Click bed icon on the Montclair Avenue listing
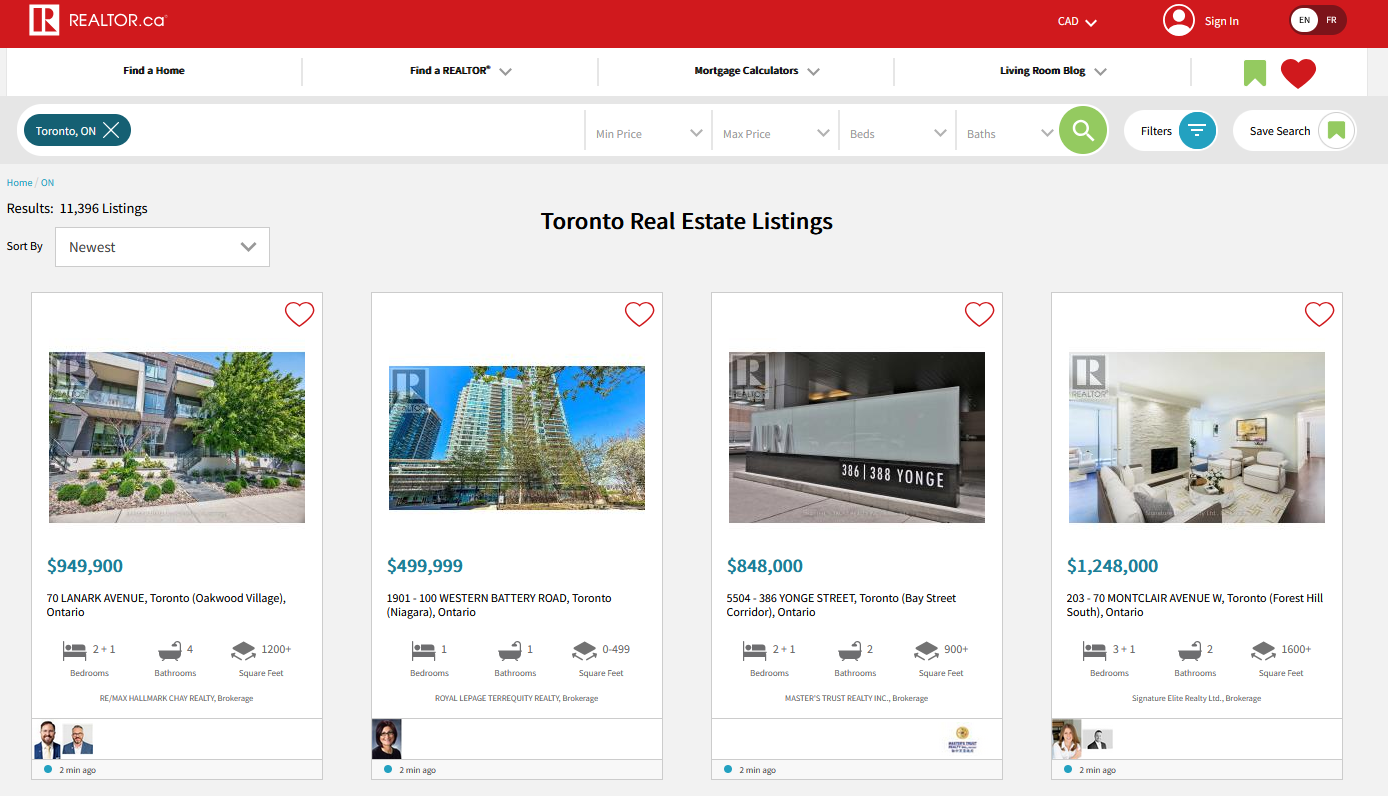The height and width of the screenshot is (796, 1388). (1095, 650)
